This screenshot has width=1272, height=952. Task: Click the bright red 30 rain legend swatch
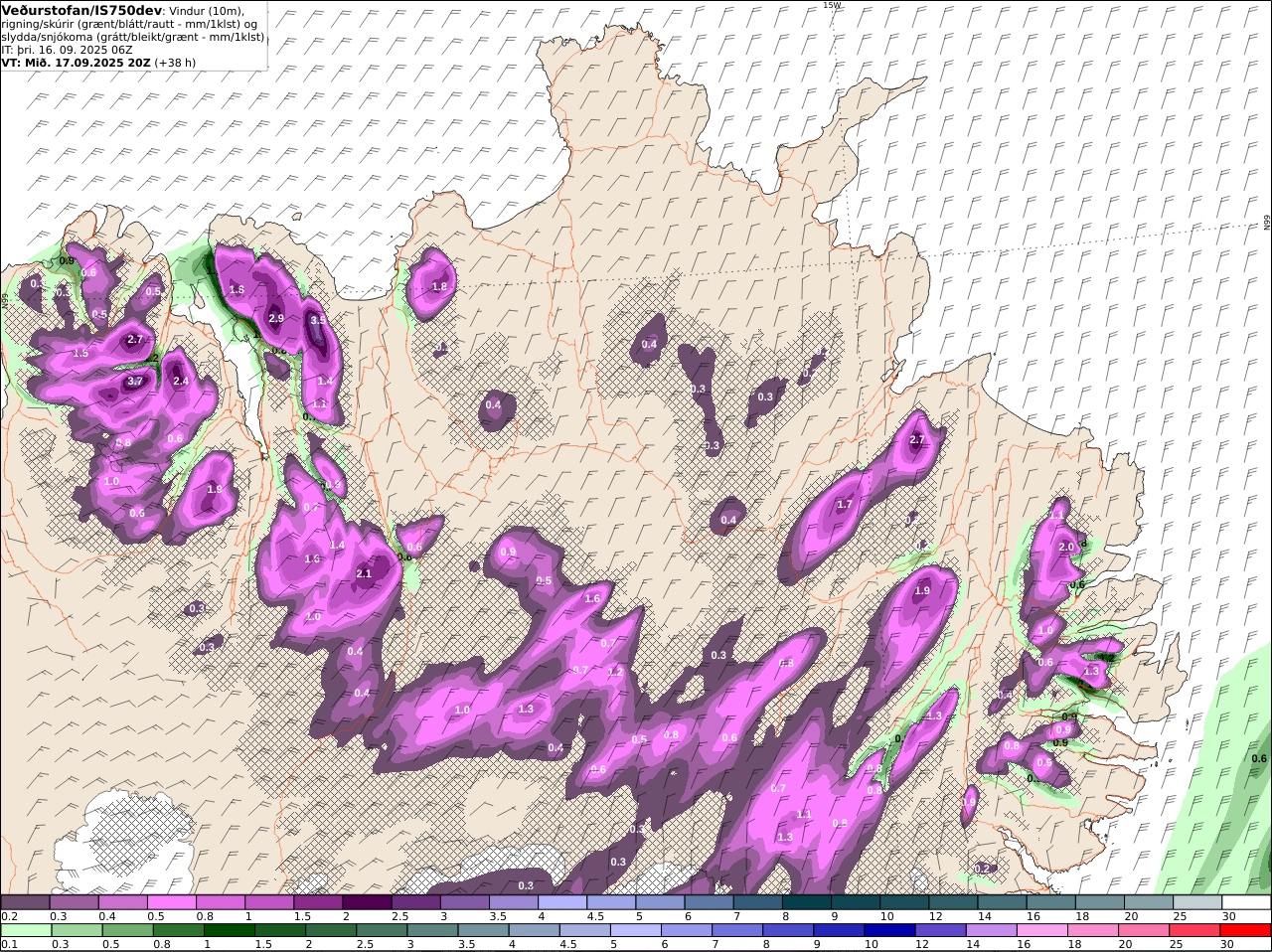pos(1245,930)
